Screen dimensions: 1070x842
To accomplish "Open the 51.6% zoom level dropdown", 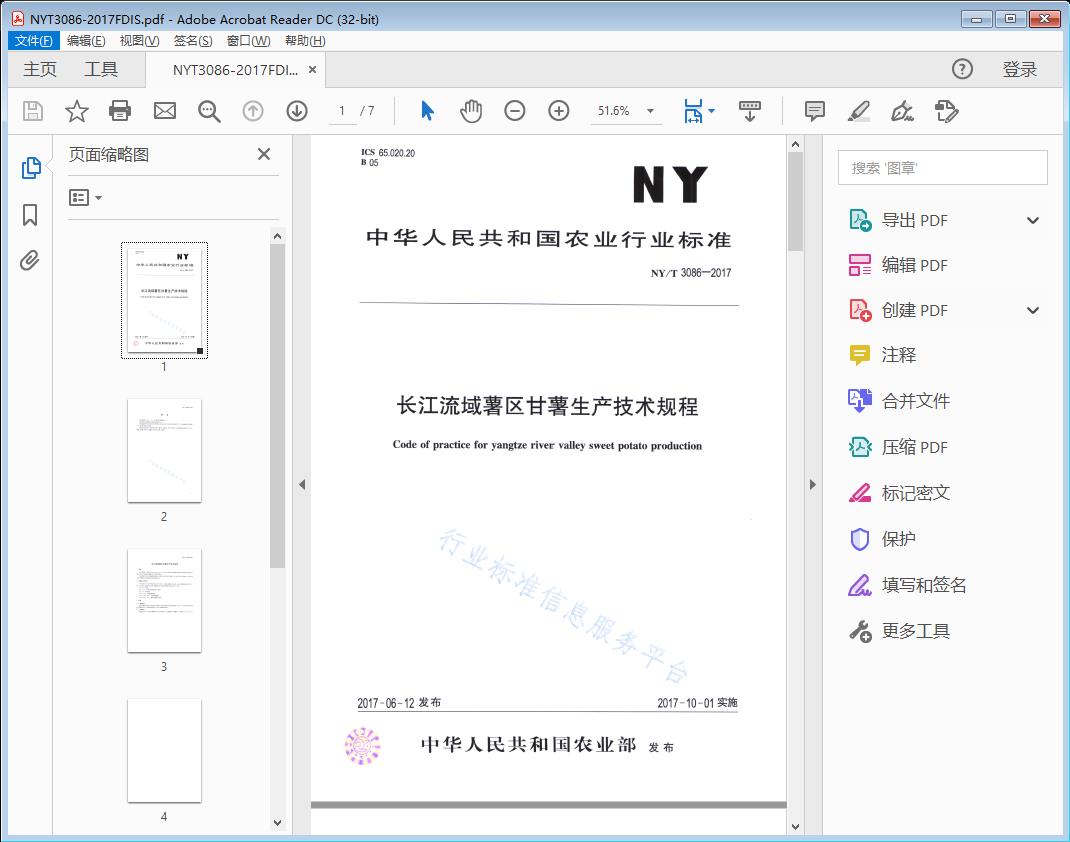I will pos(650,111).
